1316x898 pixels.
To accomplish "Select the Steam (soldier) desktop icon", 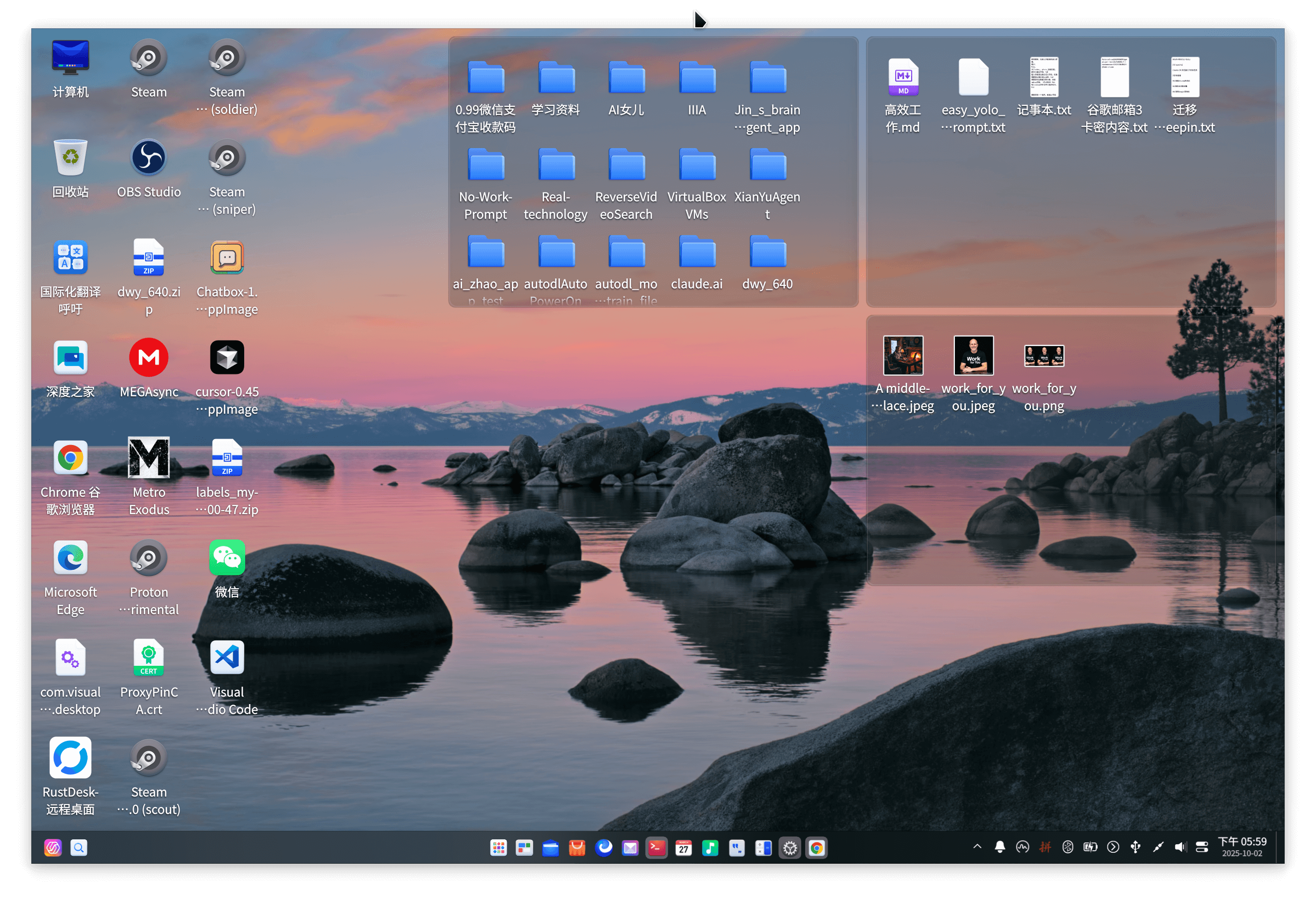I will [x=227, y=58].
